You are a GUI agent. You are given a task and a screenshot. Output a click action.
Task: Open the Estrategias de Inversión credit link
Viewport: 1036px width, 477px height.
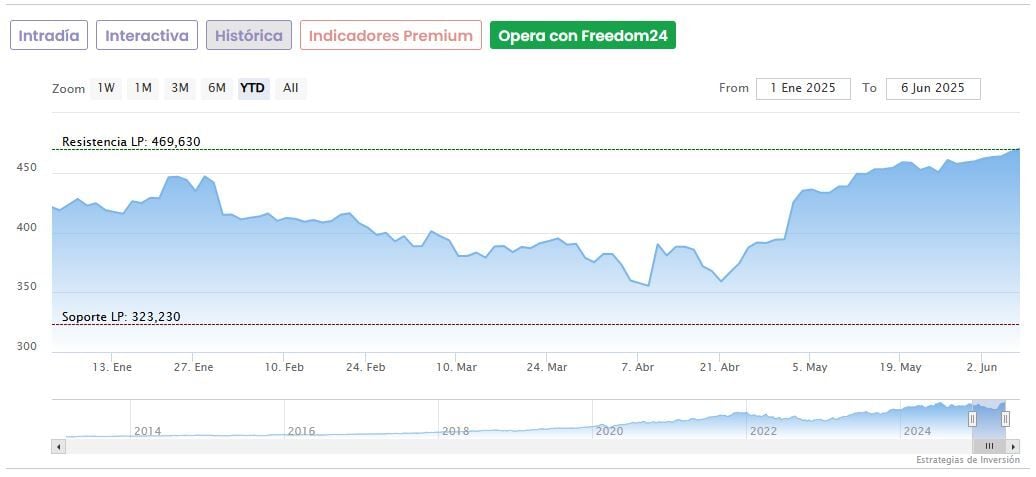967,460
